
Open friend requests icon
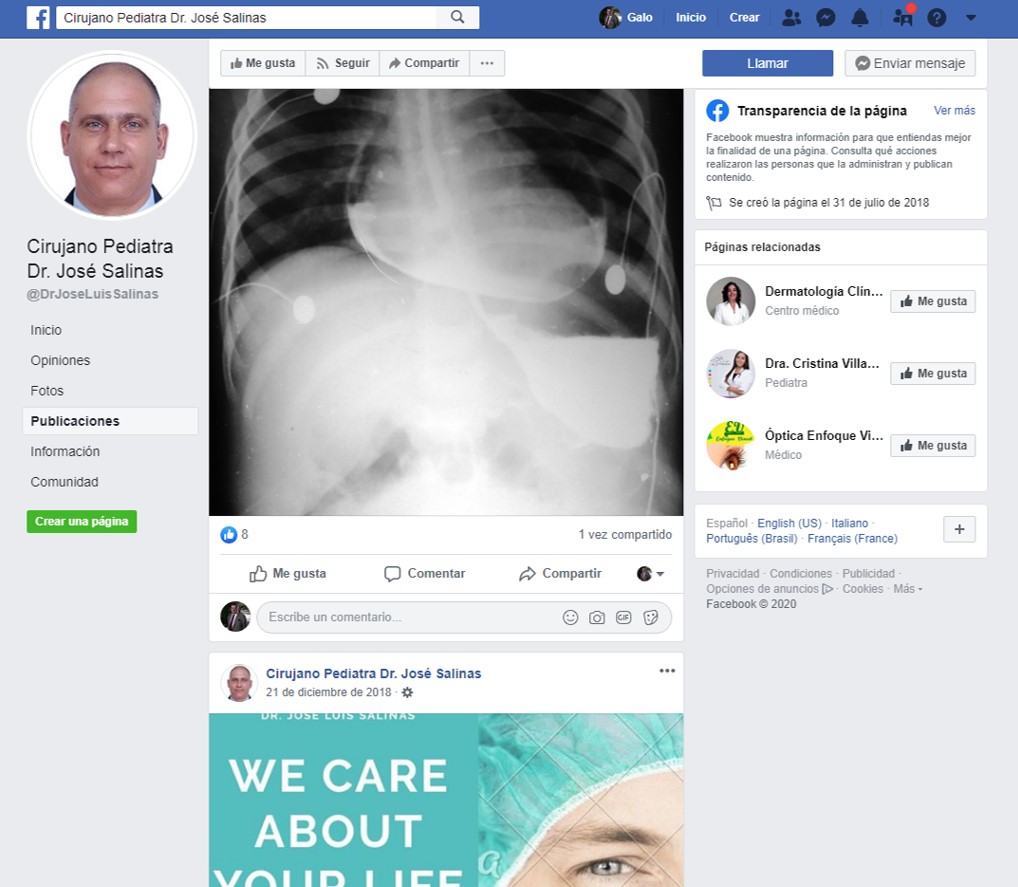[x=791, y=17]
